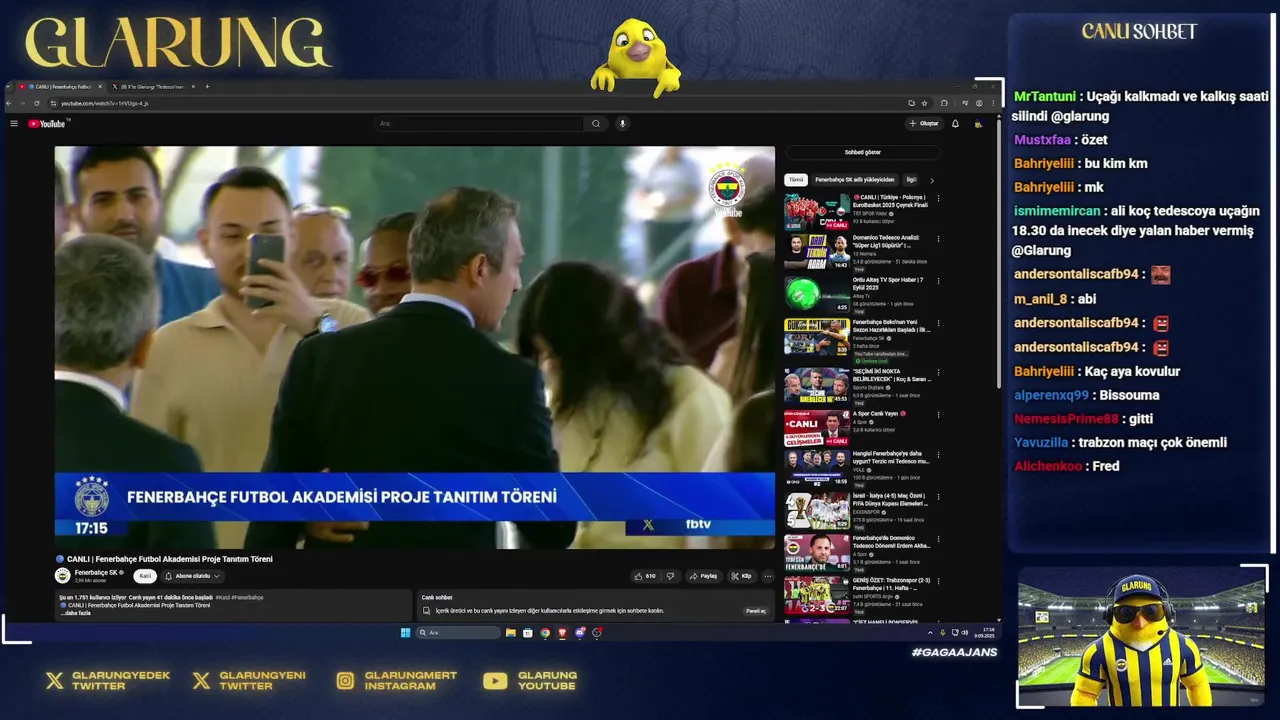Click the Fenerbahçe SK channel name

(95, 573)
